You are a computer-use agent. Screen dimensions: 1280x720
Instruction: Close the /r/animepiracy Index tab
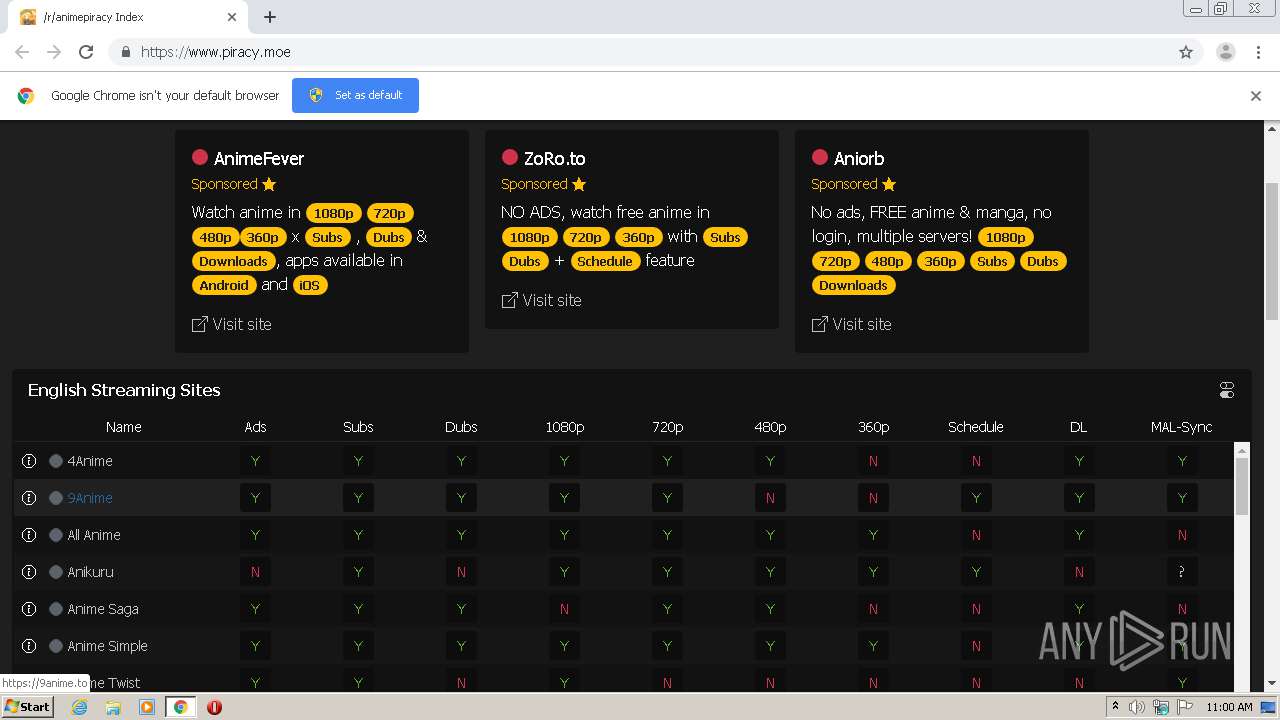(x=232, y=17)
